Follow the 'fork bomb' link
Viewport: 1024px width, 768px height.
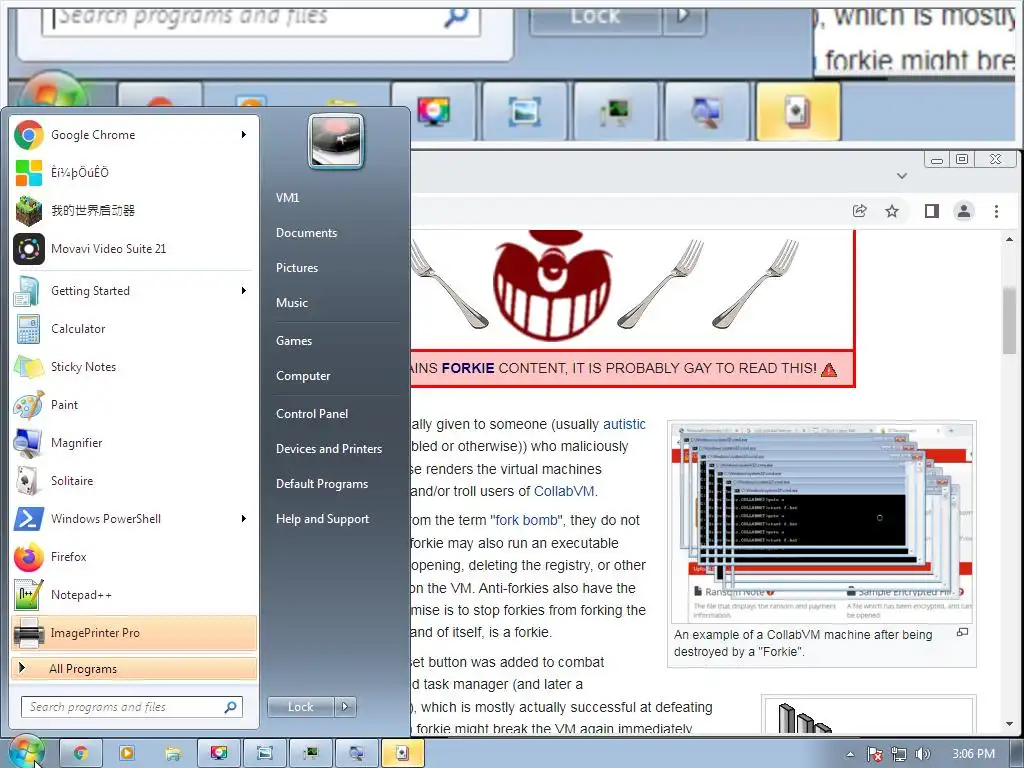(526, 520)
